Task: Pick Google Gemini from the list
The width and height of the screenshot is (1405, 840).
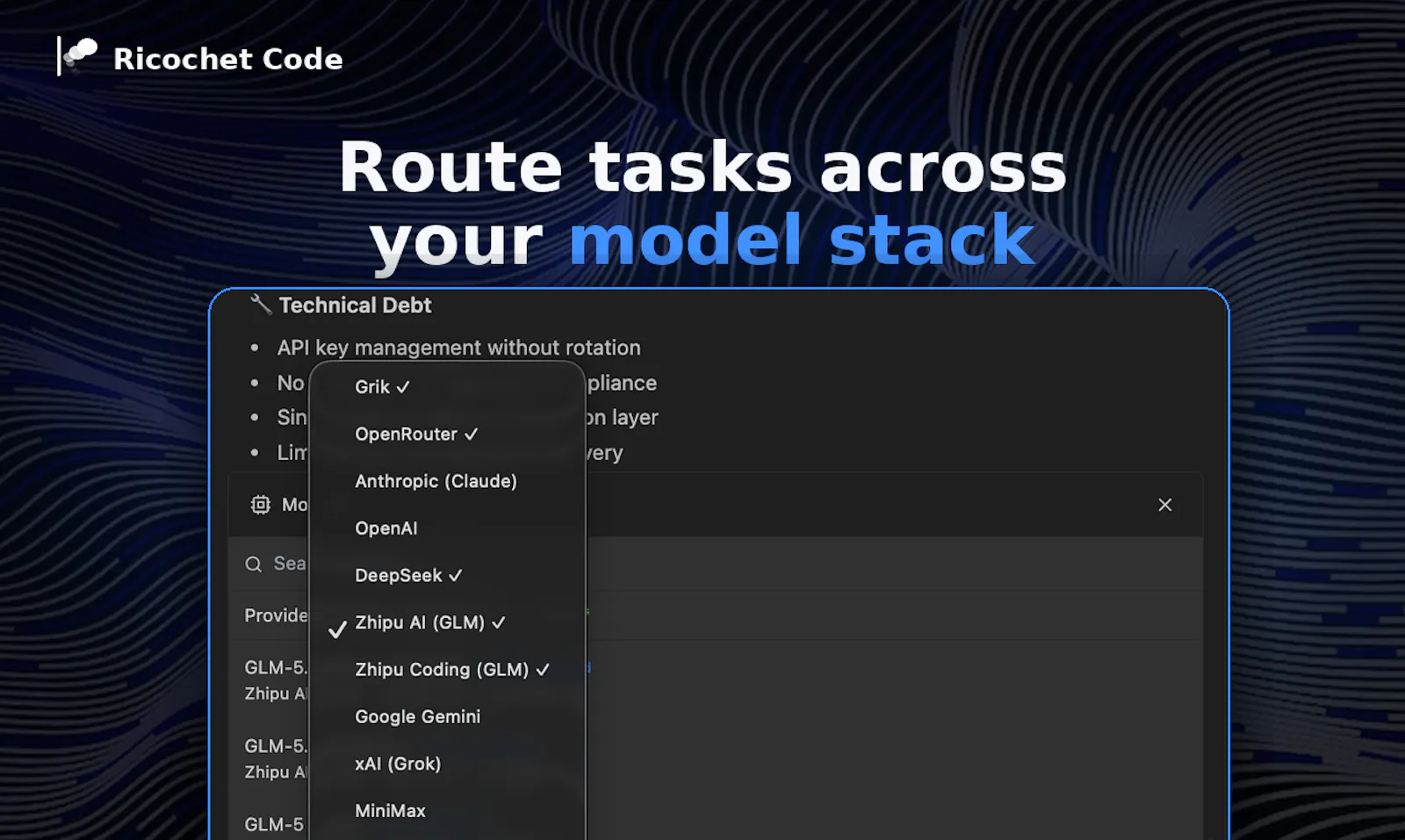Action: [447, 717]
